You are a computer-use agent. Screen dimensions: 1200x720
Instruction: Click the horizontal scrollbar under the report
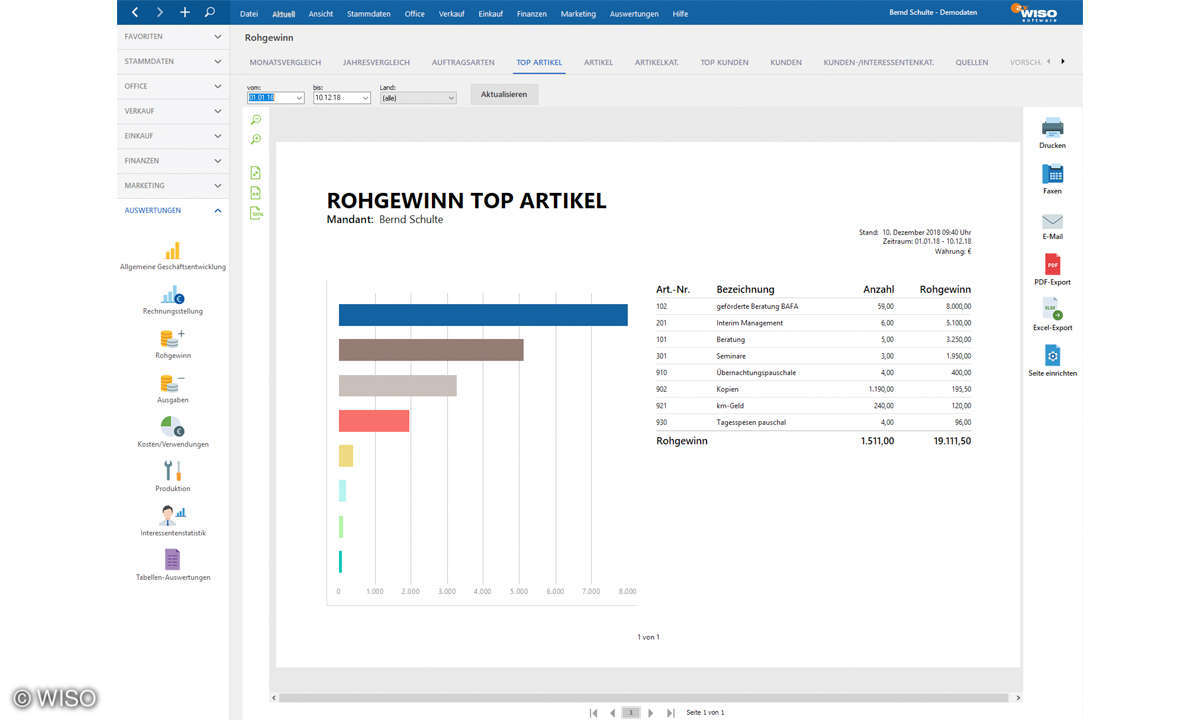coord(646,697)
